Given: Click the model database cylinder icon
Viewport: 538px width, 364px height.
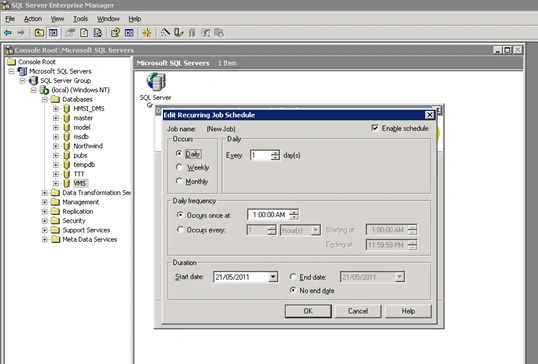Looking at the screenshot, I should (67, 127).
